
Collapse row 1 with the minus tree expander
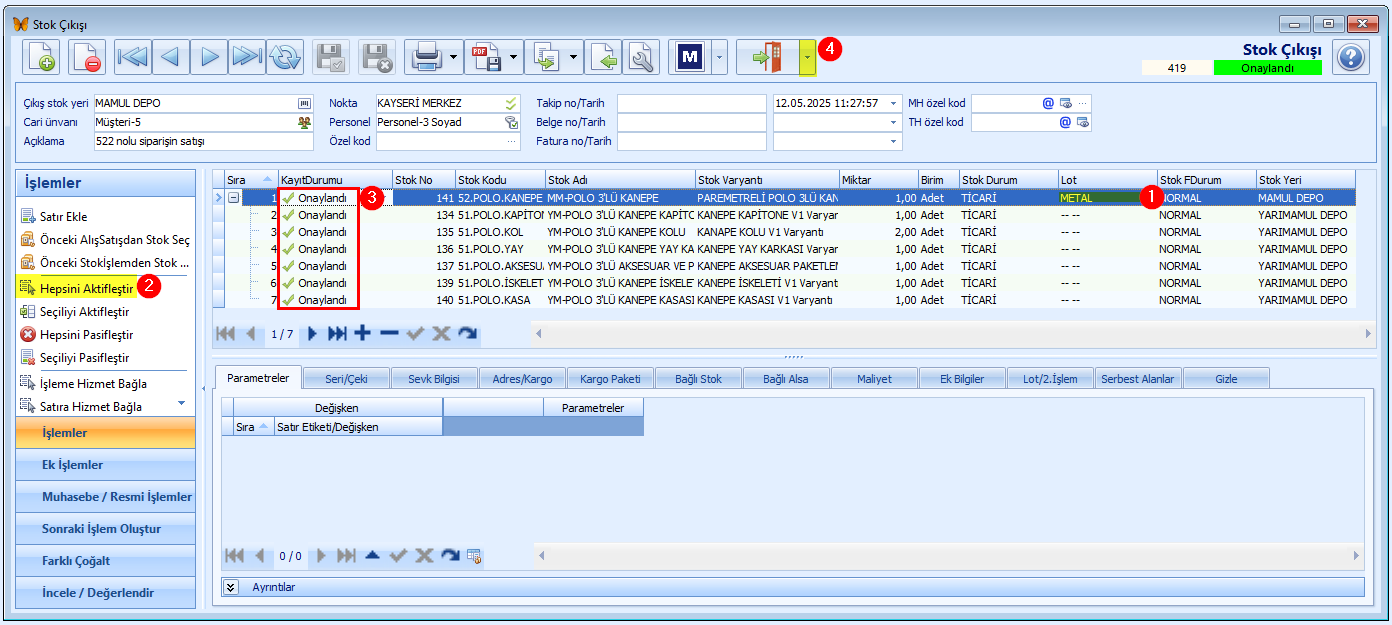click(x=234, y=198)
